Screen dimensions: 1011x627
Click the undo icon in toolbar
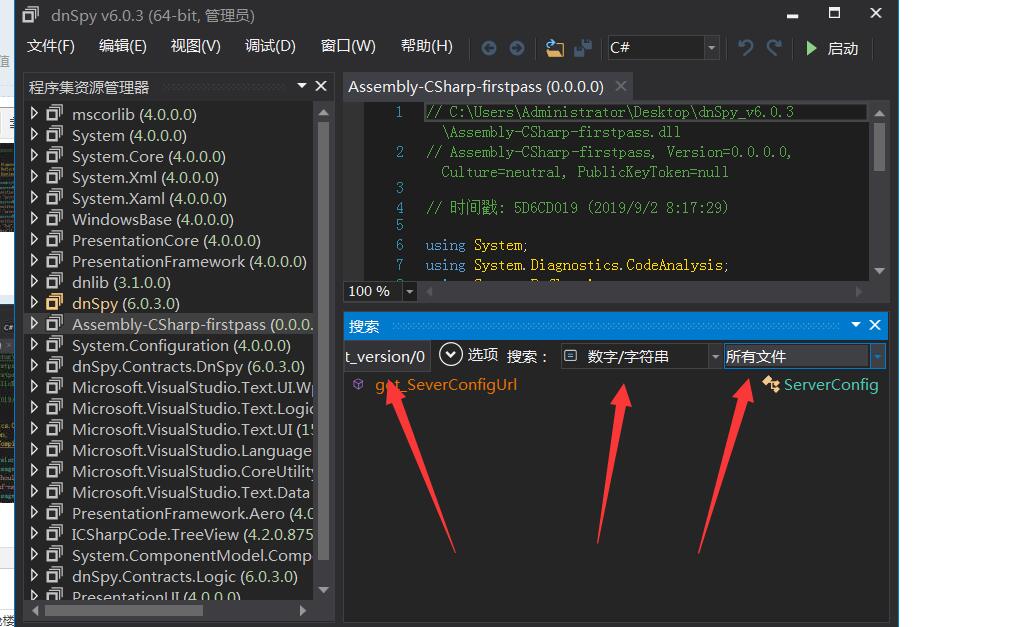point(745,48)
